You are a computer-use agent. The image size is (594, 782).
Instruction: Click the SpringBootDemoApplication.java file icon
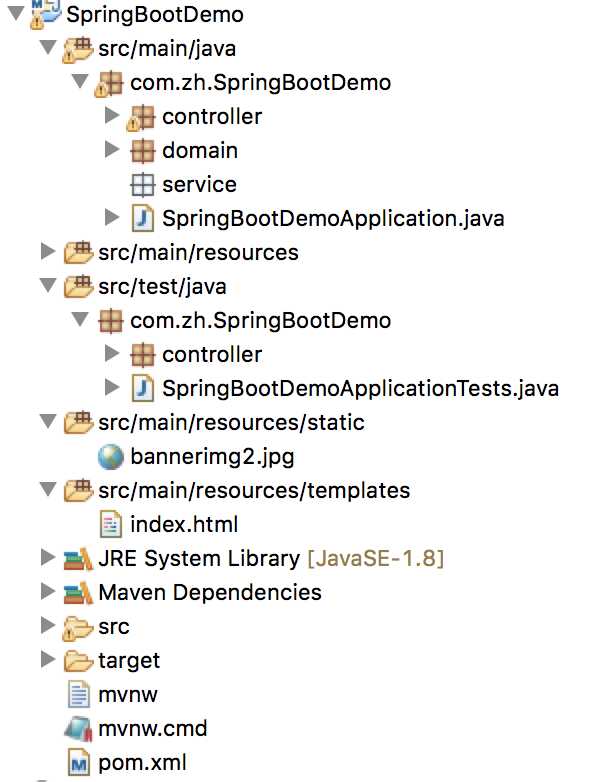coord(142,218)
